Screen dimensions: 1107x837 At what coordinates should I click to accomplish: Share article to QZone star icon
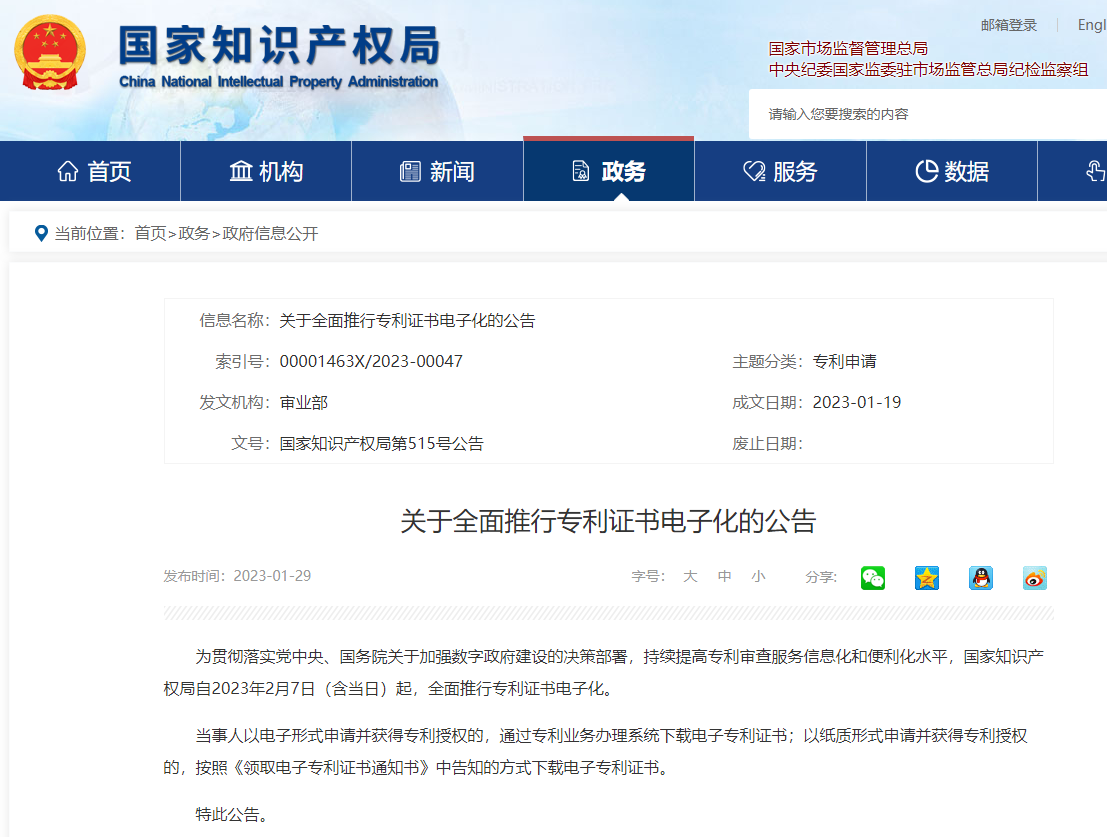(927, 578)
